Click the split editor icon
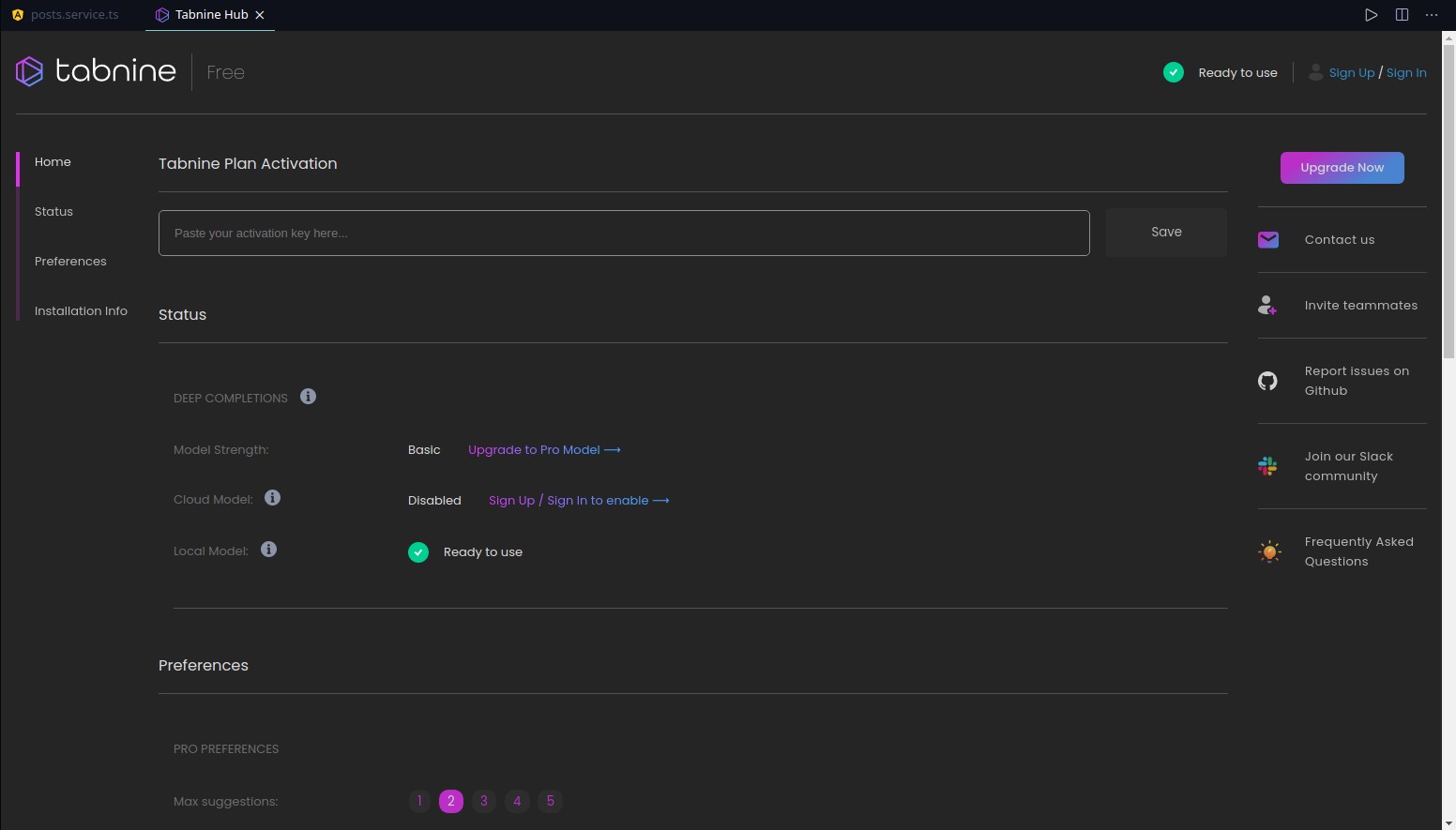This screenshot has width=1456, height=830. [x=1402, y=15]
